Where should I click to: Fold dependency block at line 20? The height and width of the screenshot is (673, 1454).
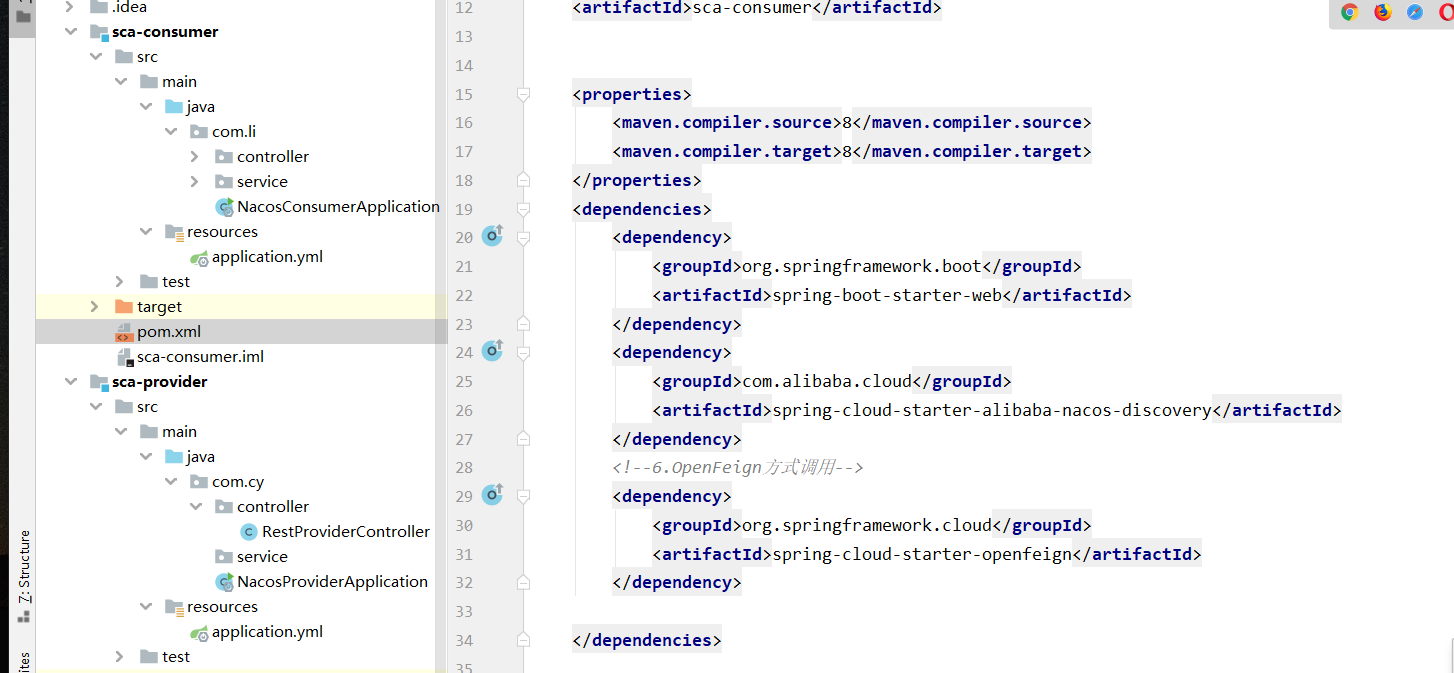click(x=522, y=237)
